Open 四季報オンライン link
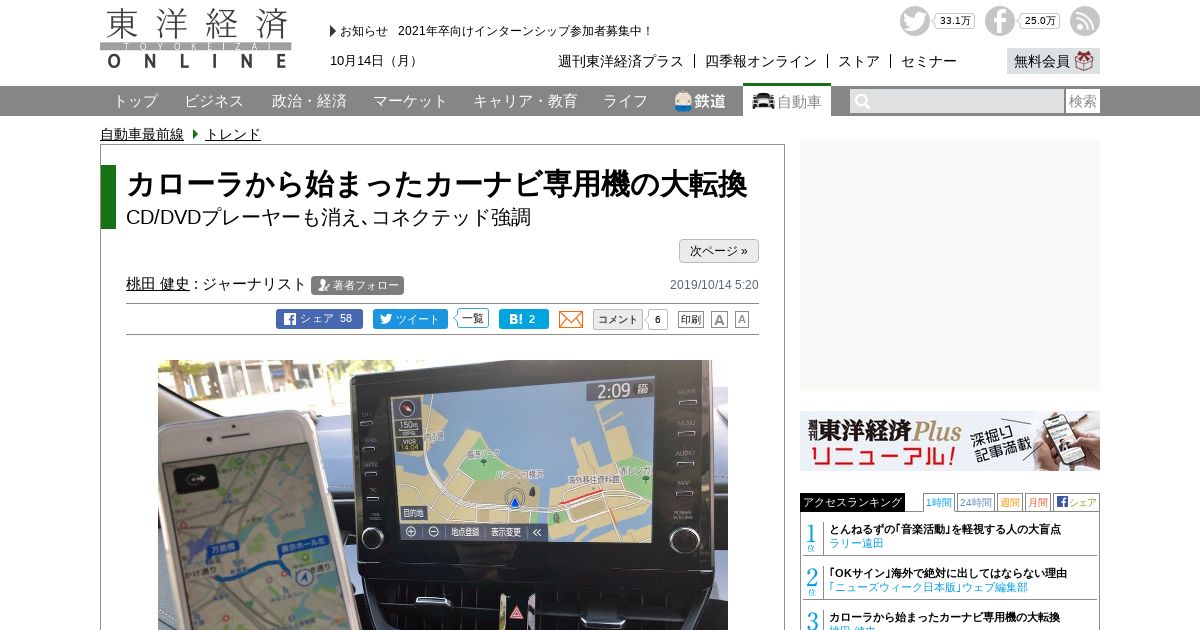Screen dimensions: 1200x630 (761, 61)
